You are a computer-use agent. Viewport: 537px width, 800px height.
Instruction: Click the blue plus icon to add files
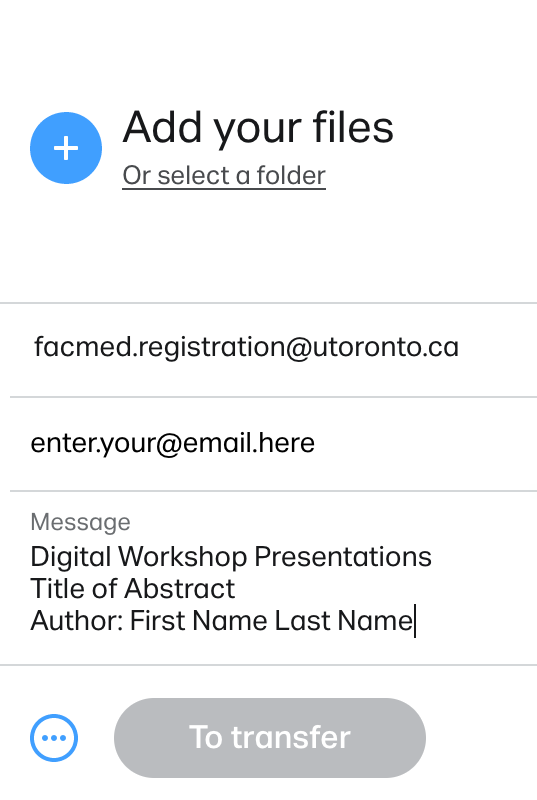pyautogui.click(x=66, y=148)
